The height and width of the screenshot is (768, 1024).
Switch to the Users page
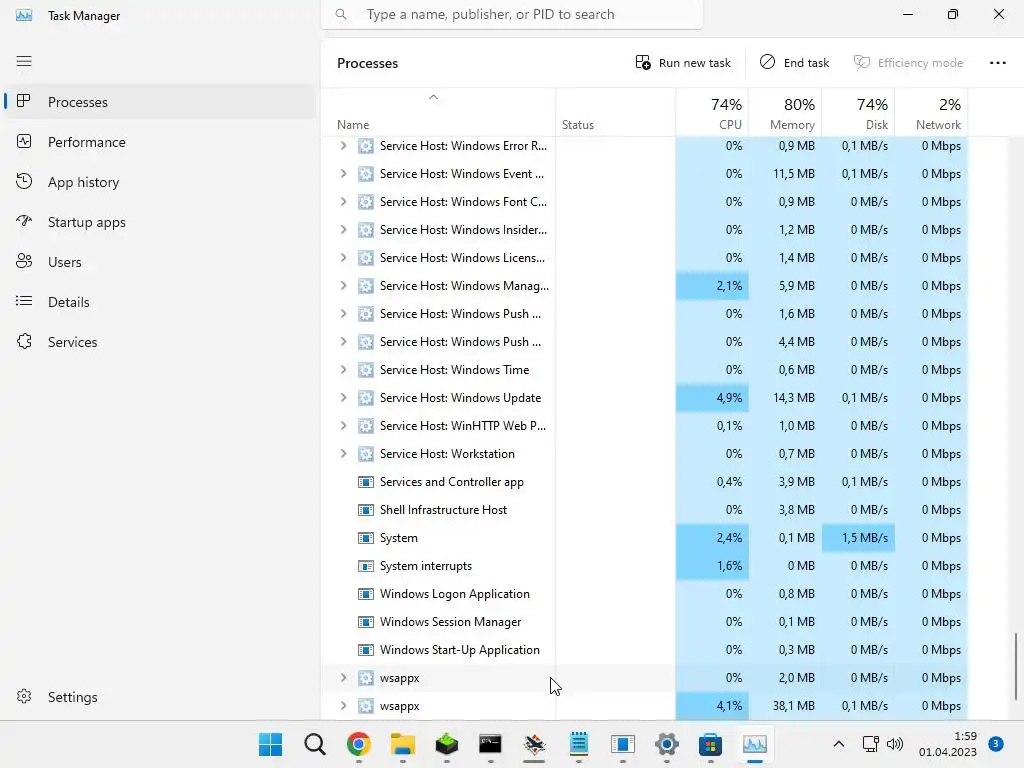(x=160, y=262)
